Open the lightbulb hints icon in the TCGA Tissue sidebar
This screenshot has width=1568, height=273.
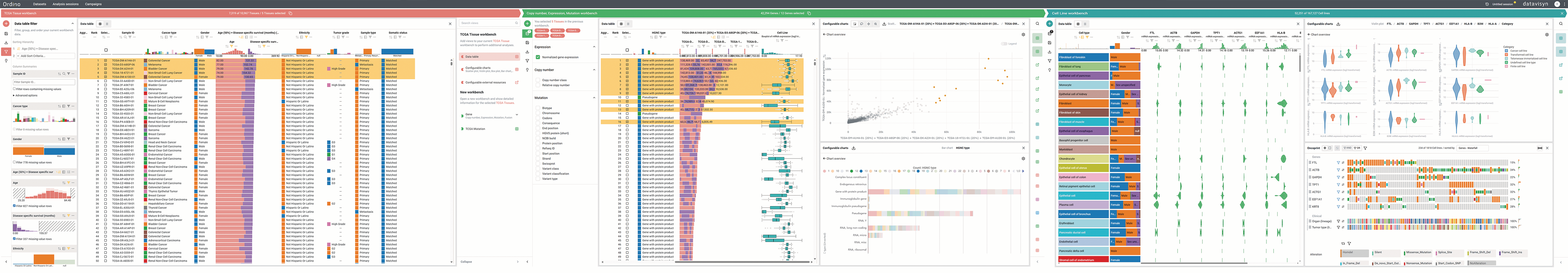pyautogui.click(x=6, y=61)
